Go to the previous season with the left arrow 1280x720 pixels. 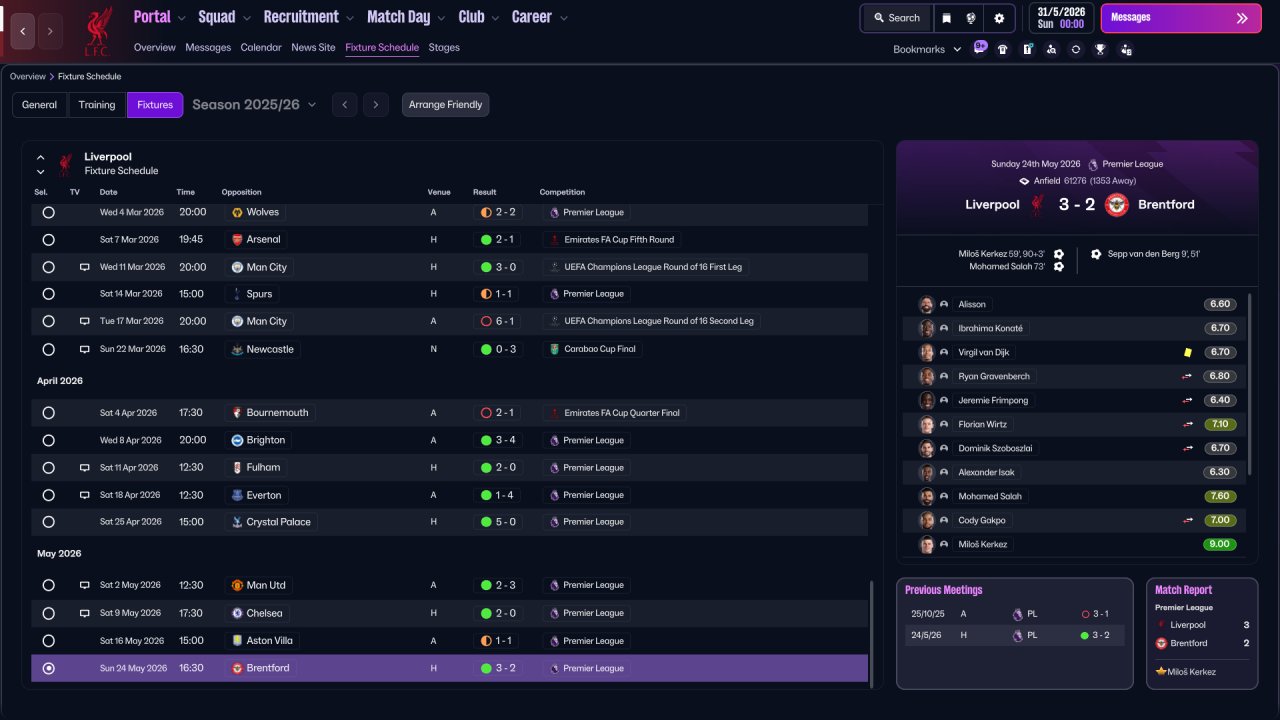(344, 105)
